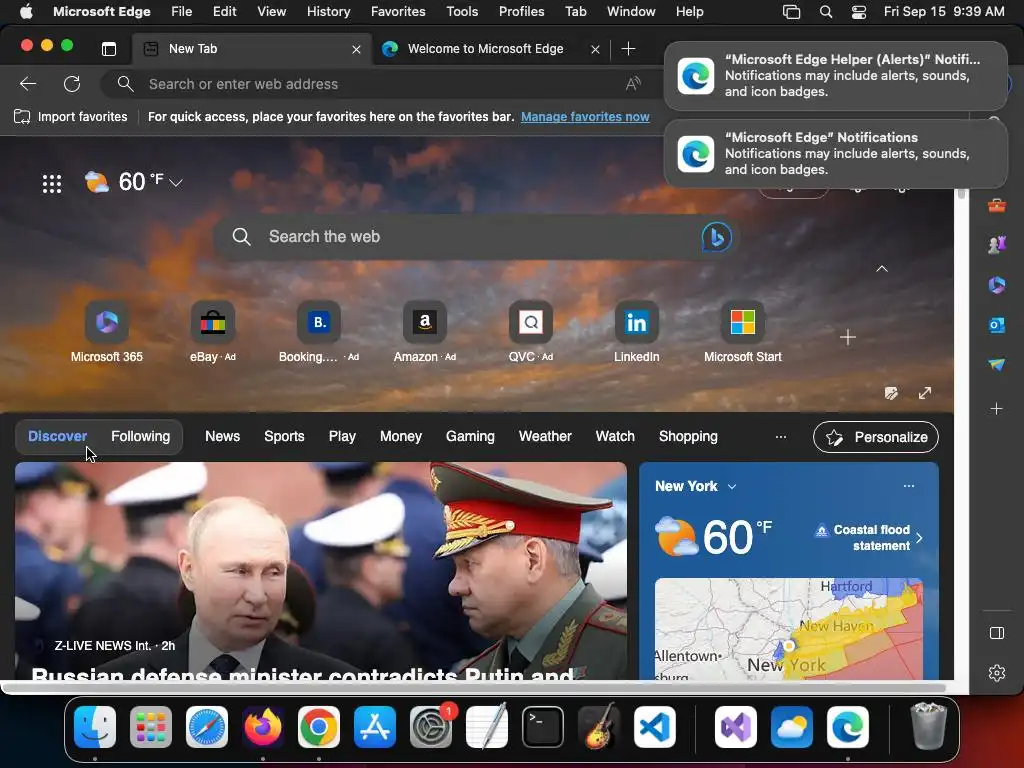Launch Firefox from the dock
Viewport: 1024px width, 768px height.
tap(263, 727)
